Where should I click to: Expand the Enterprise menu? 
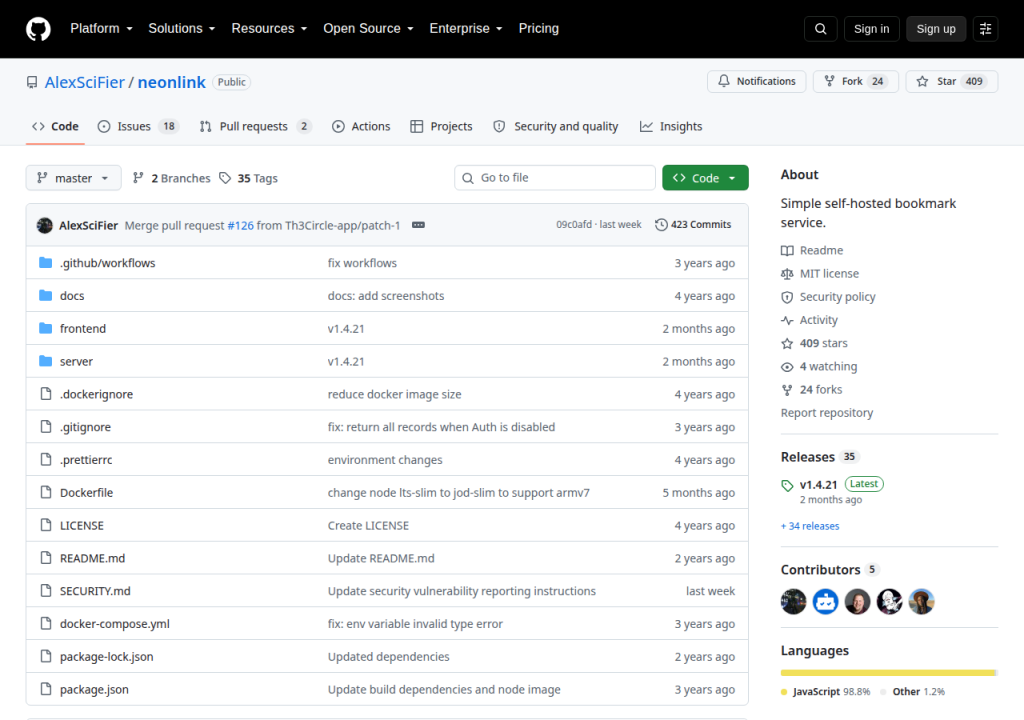466,29
